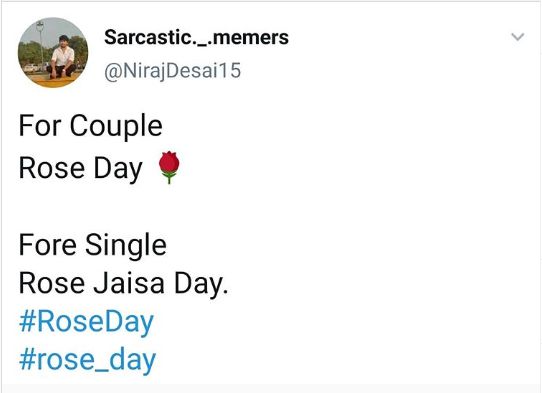Click the person in the avatar photo
Image resolution: width=542 pixels, height=393 pixels.
(x=62, y=56)
